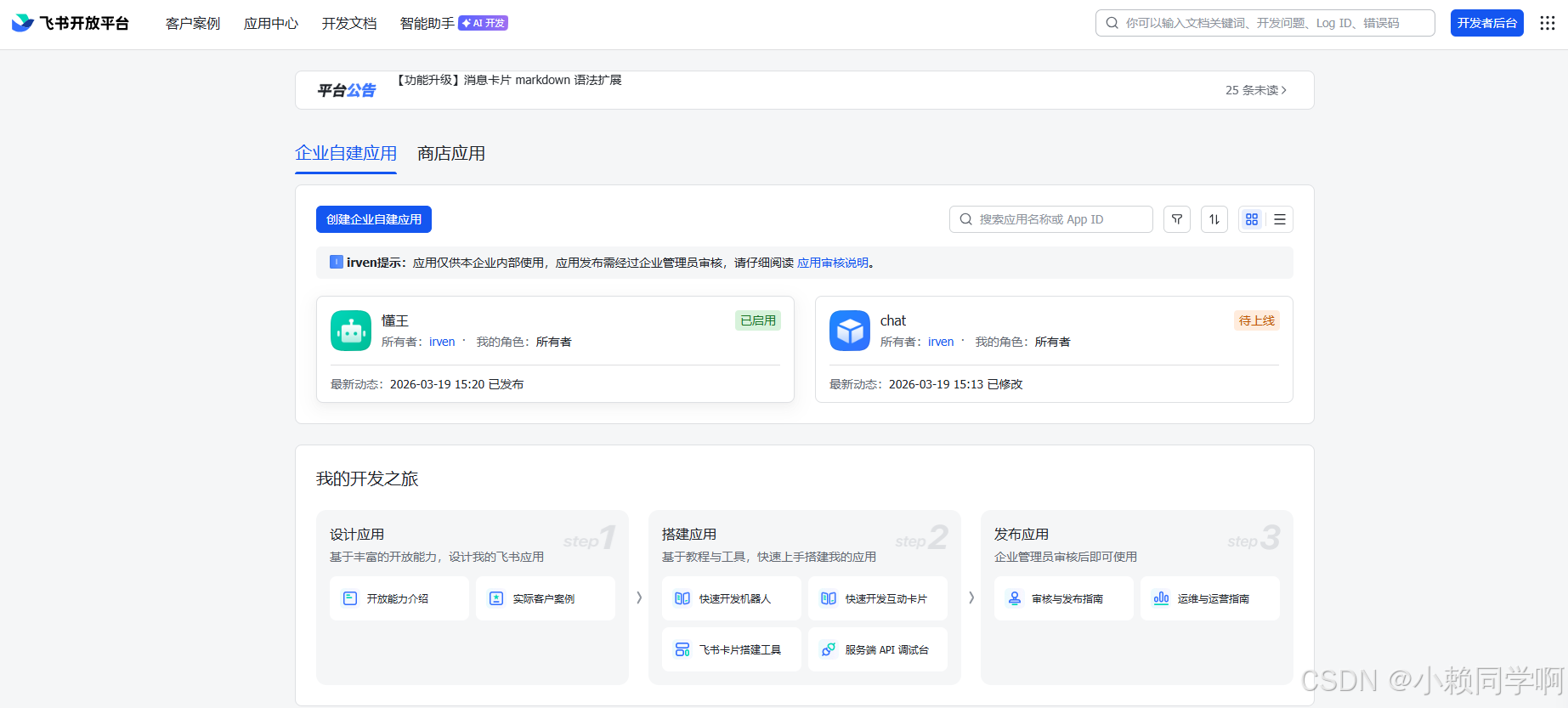Open 智能助手 menu

[x=427, y=23]
